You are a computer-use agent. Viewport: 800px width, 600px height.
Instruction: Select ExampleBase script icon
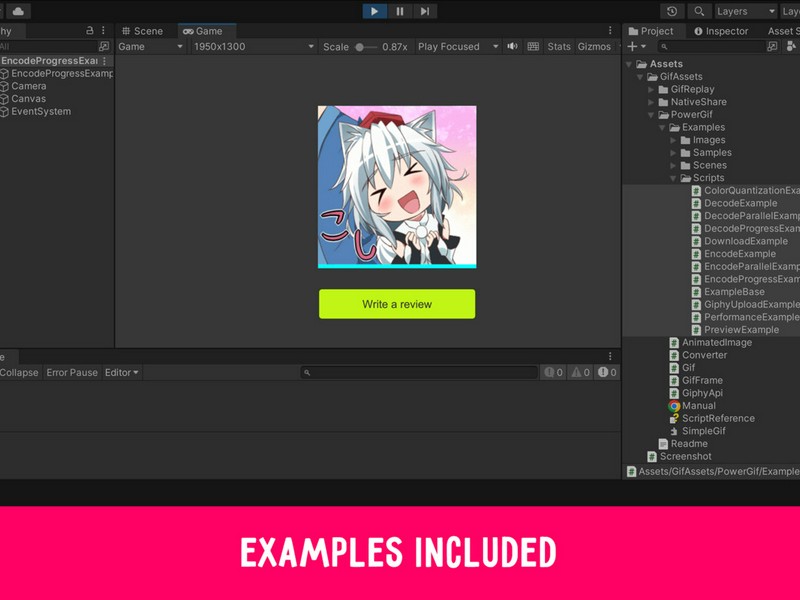pos(696,292)
